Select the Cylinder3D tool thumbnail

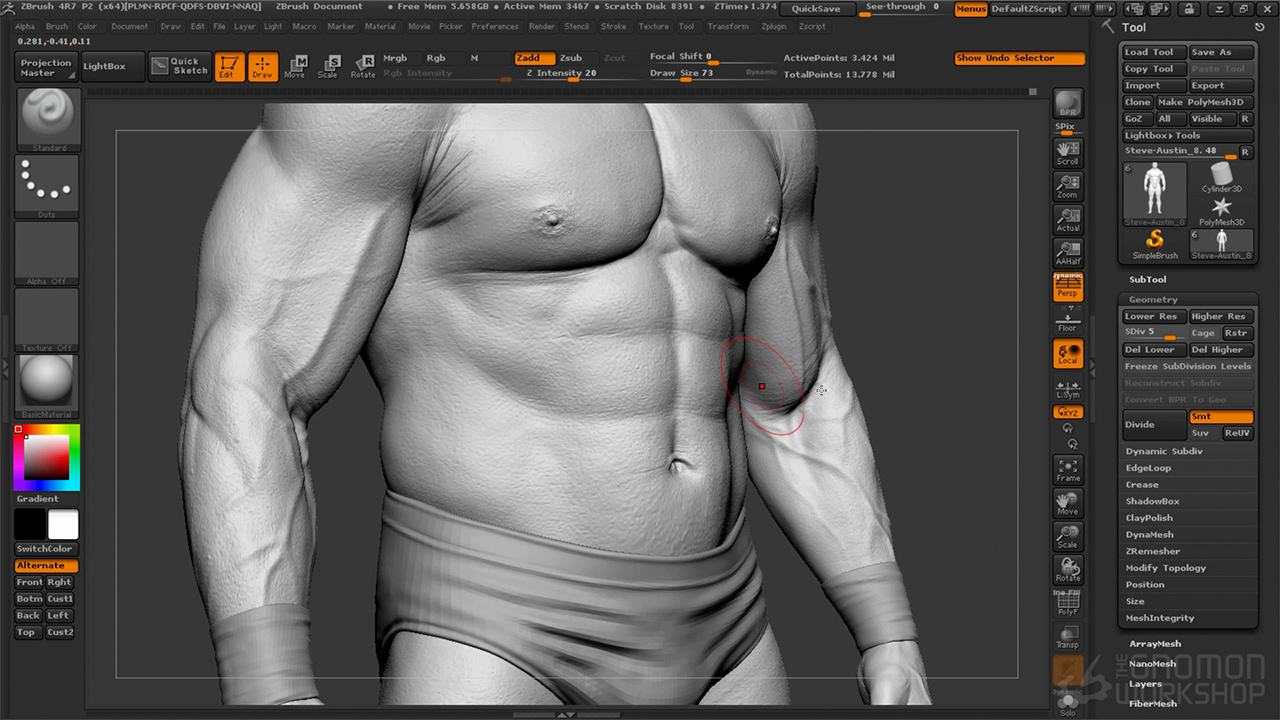point(1221,180)
